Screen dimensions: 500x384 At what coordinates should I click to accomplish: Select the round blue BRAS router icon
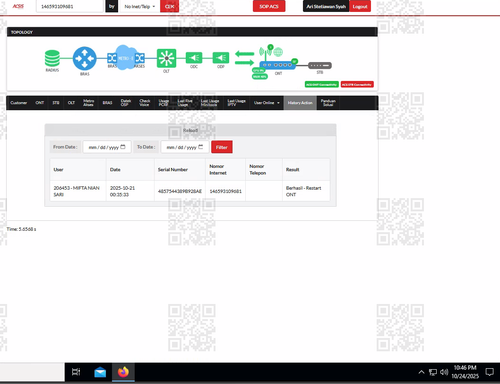(x=85, y=58)
